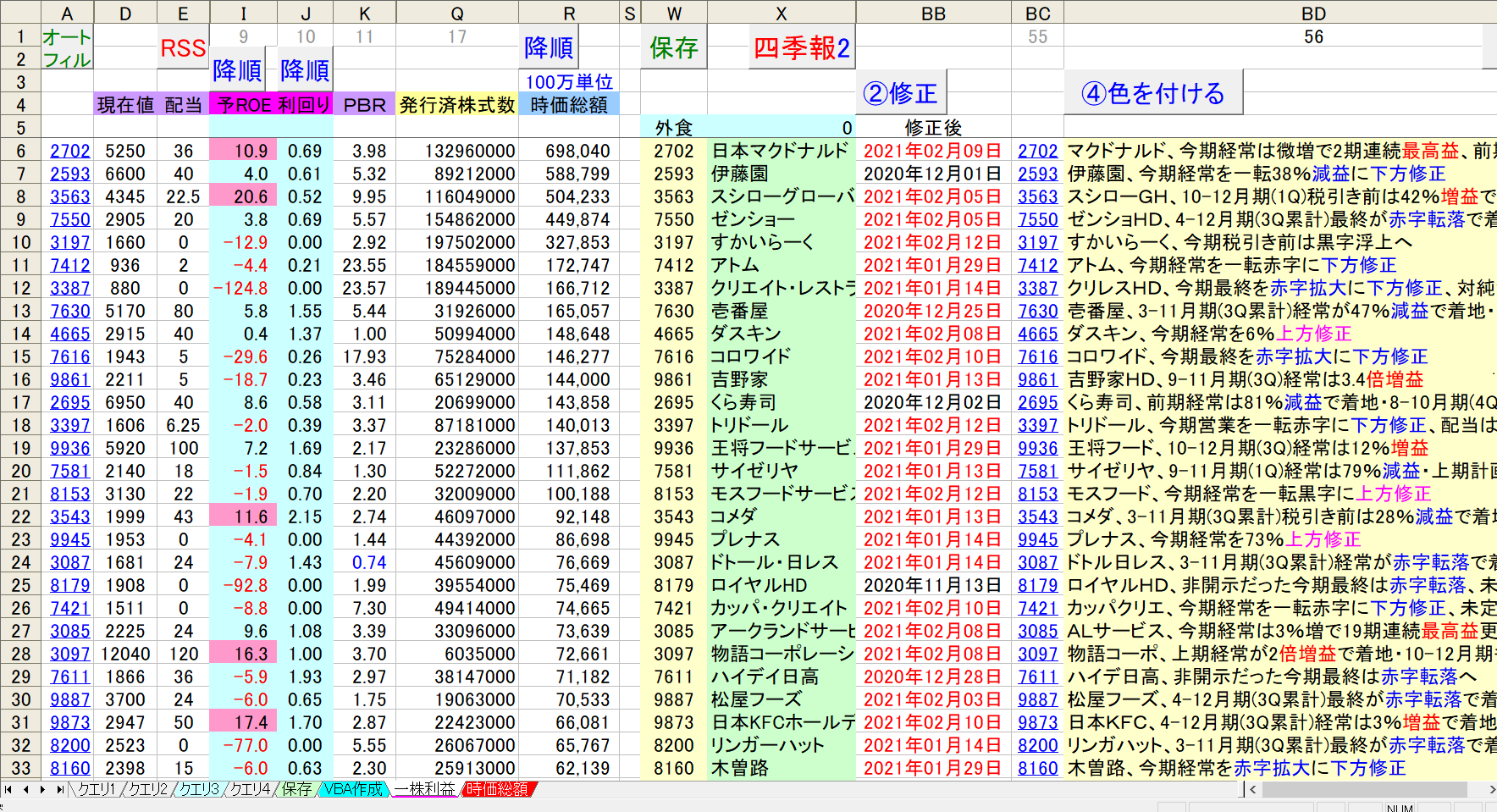1497x812 pixels.
Task: Select cell 日本マクドナルド
Action: click(x=781, y=151)
